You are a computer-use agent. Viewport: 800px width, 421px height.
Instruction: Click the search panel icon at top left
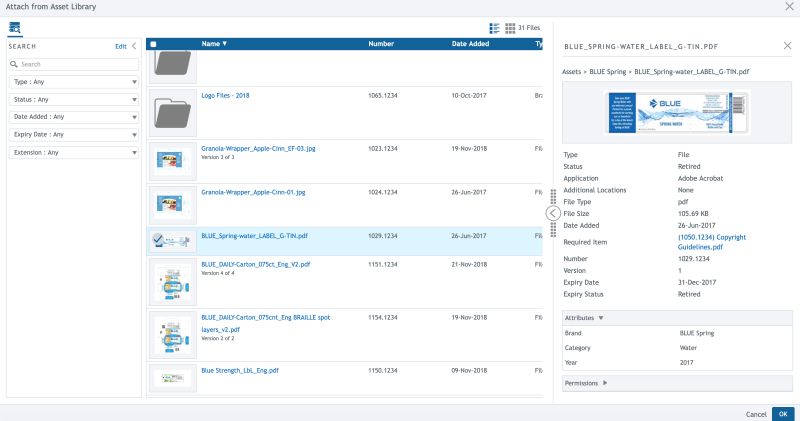(14, 28)
